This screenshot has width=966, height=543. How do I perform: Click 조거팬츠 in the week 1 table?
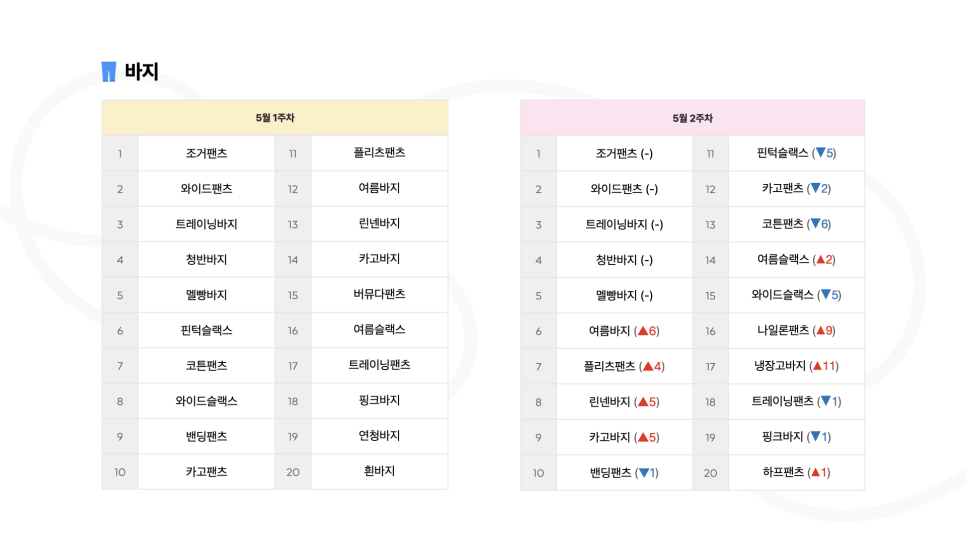(206, 154)
